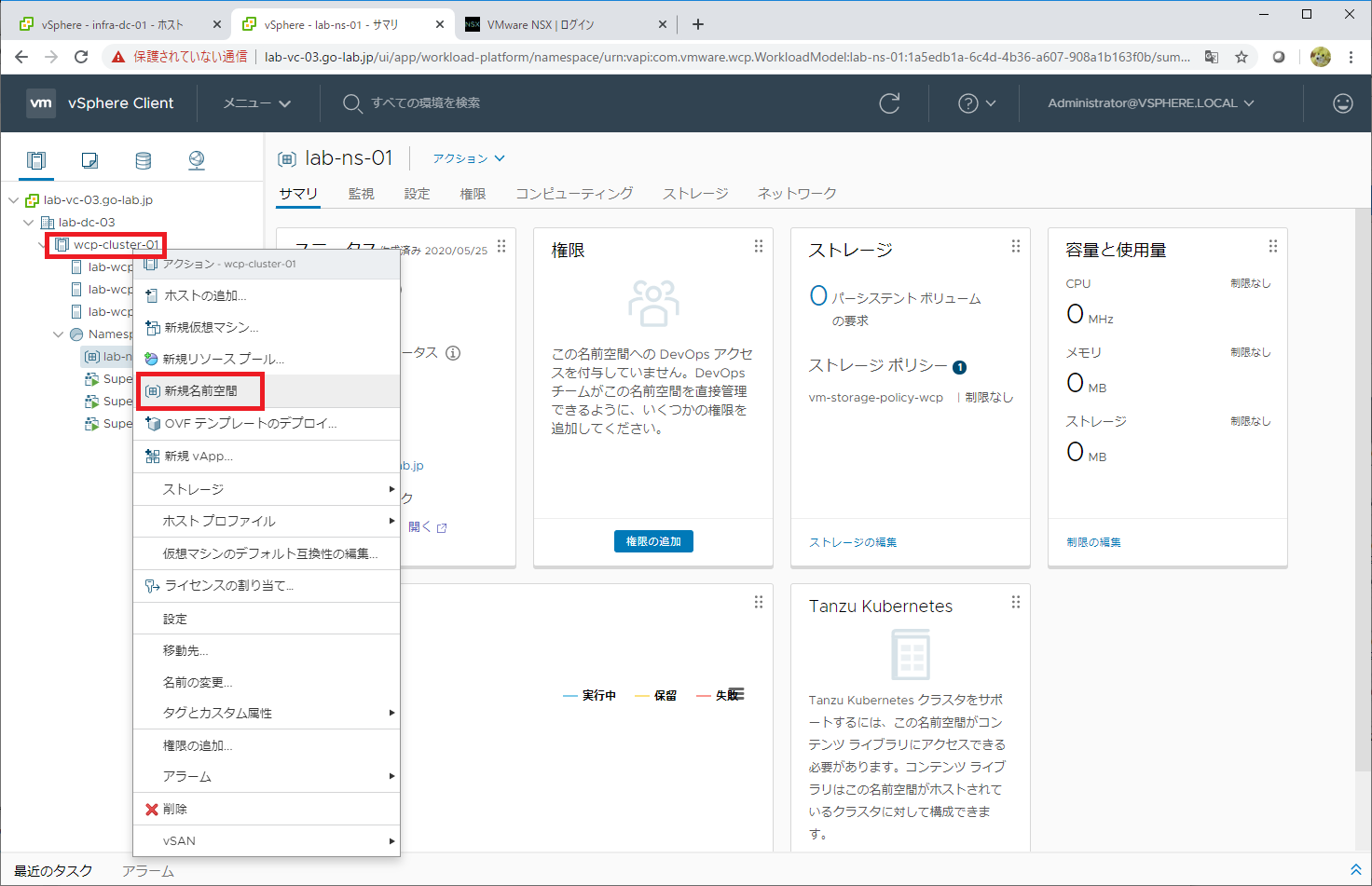Open VMs and Templates inventory view icon
The width and height of the screenshot is (1372, 886).
coord(89,160)
